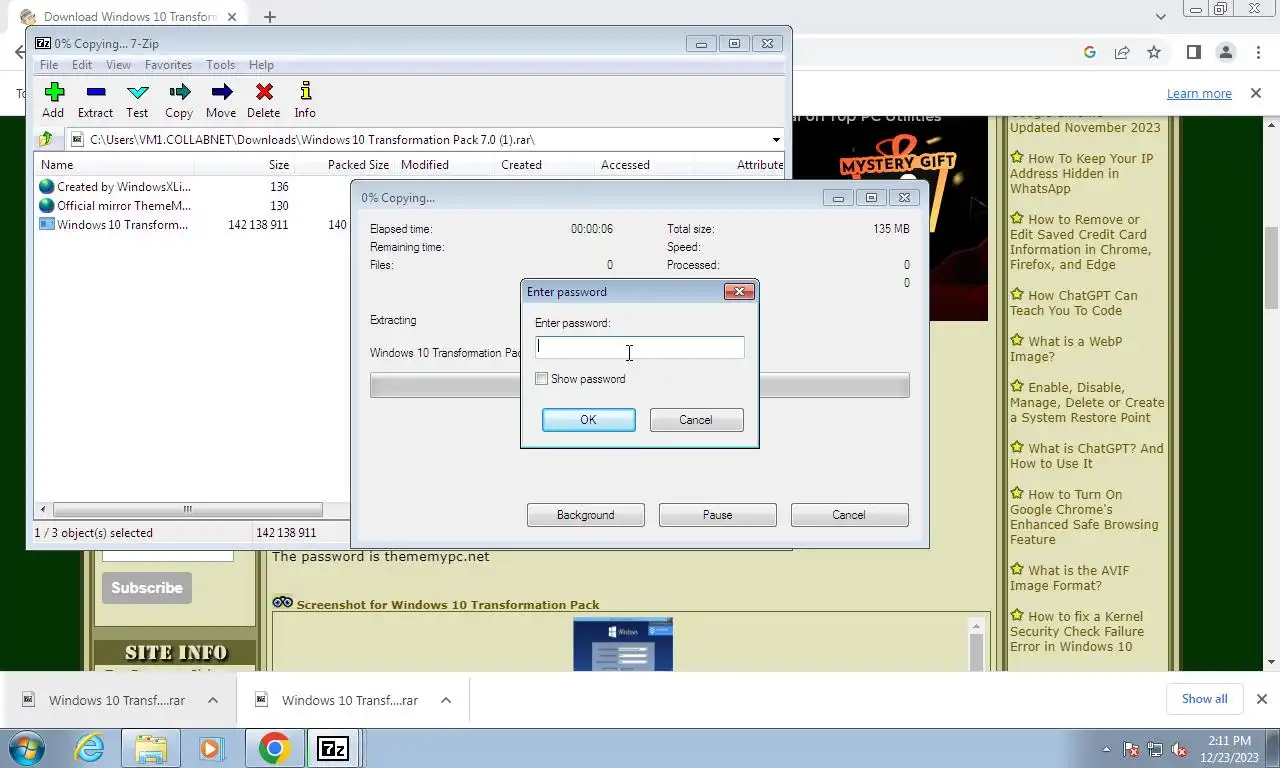Open Windows Explorer from taskbar
Screen dimensions: 1280x768
pos(151,748)
